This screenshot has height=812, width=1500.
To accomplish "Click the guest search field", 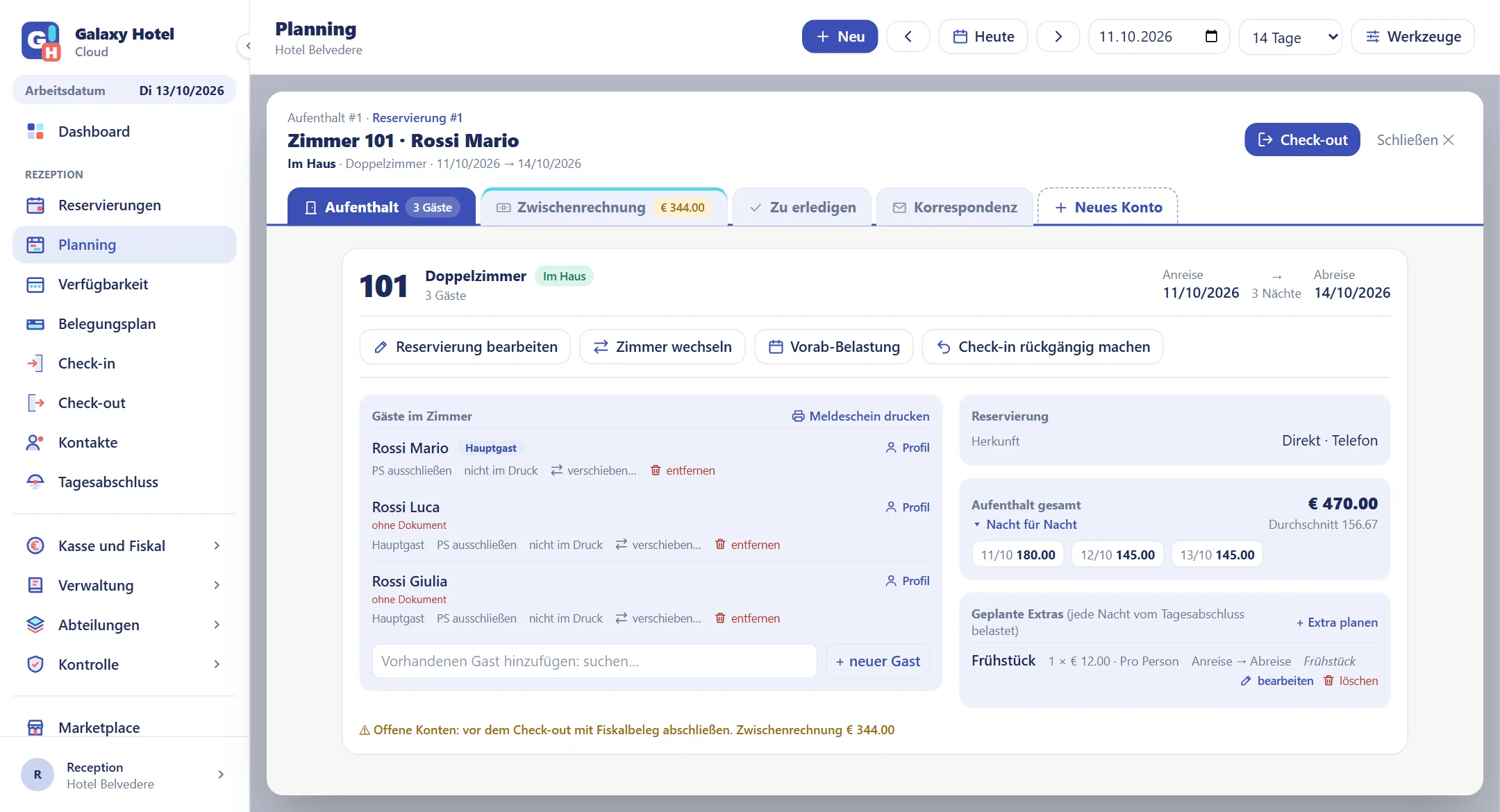I will point(594,661).
